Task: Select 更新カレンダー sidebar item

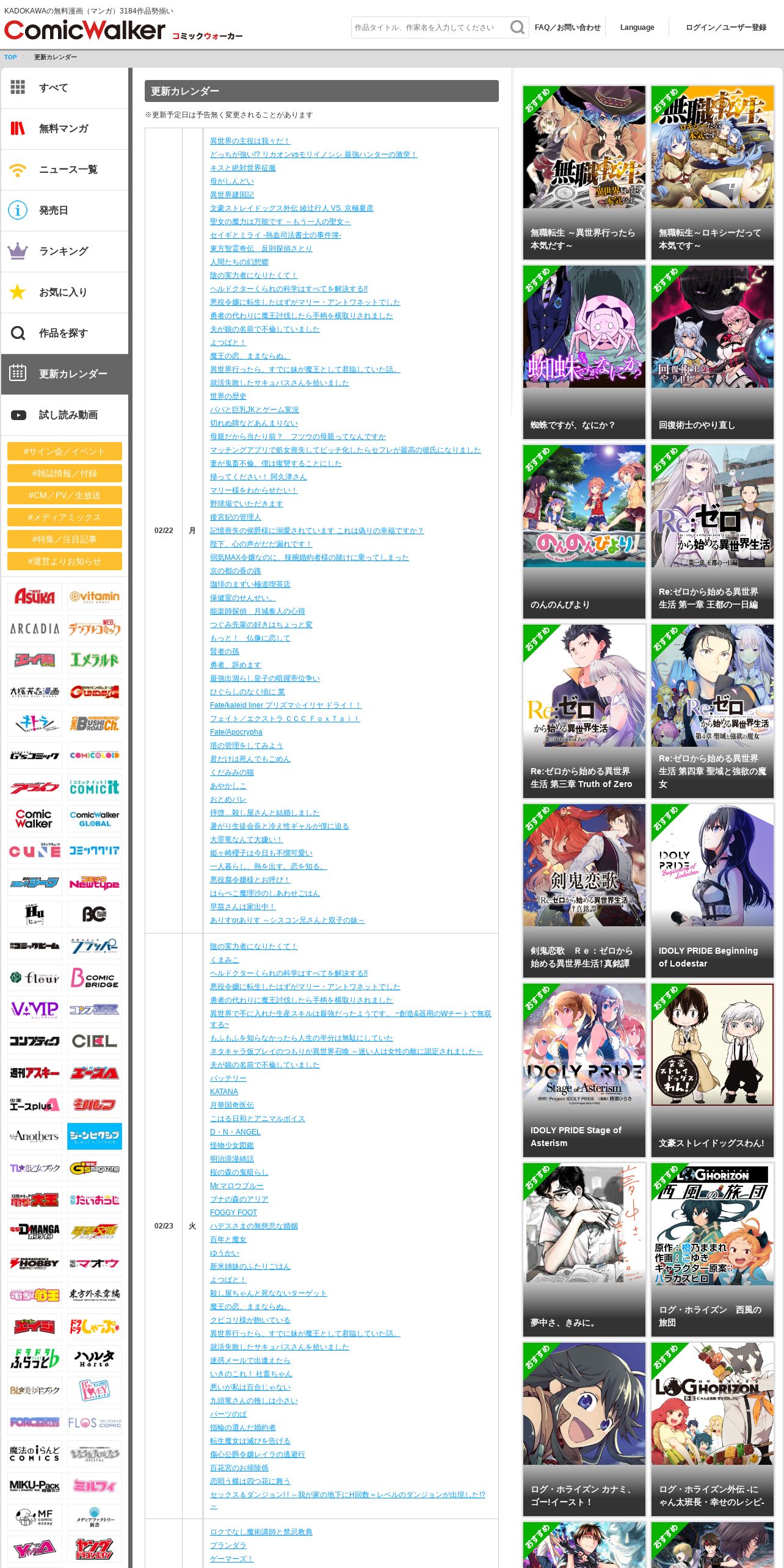Action: (x=65, y=374)
